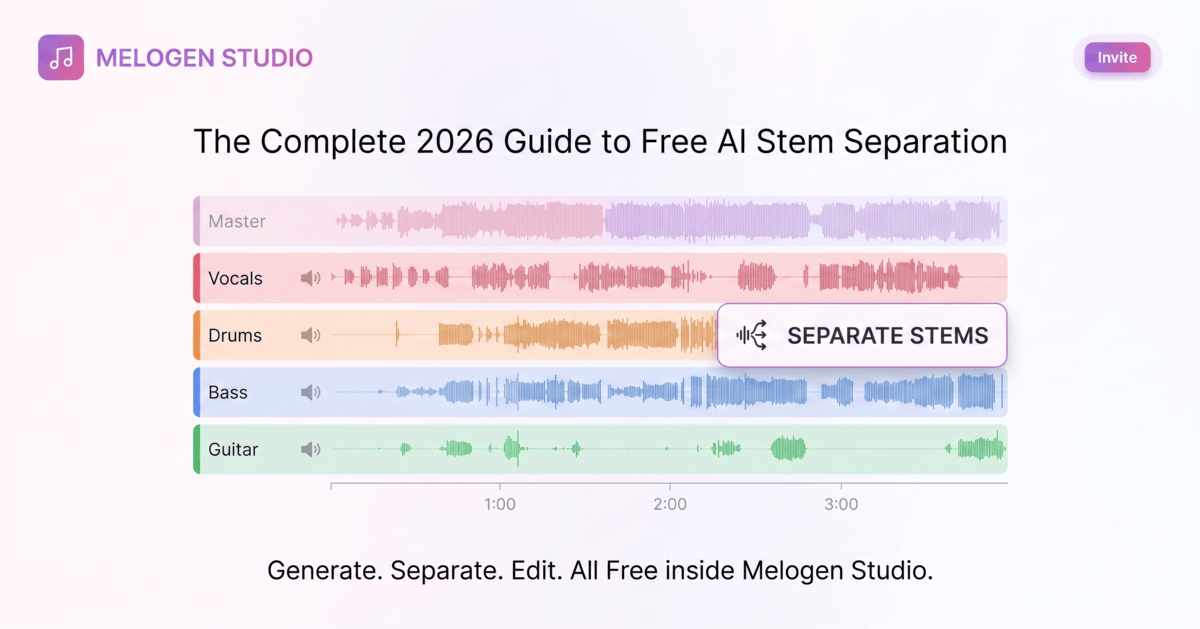Mute the Drums track speaker icon
The height and width of the screenshot is (629, 1200).
point(311,335)
